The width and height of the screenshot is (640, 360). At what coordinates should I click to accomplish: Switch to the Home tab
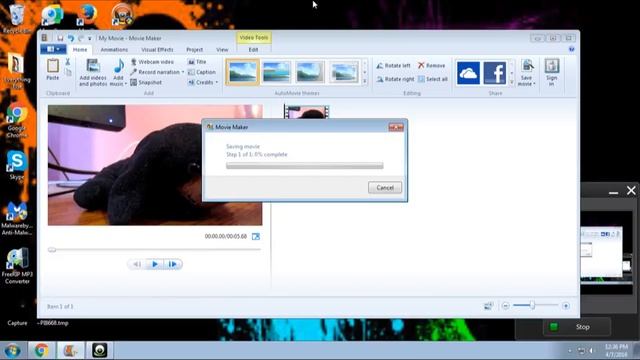(80, 49)
